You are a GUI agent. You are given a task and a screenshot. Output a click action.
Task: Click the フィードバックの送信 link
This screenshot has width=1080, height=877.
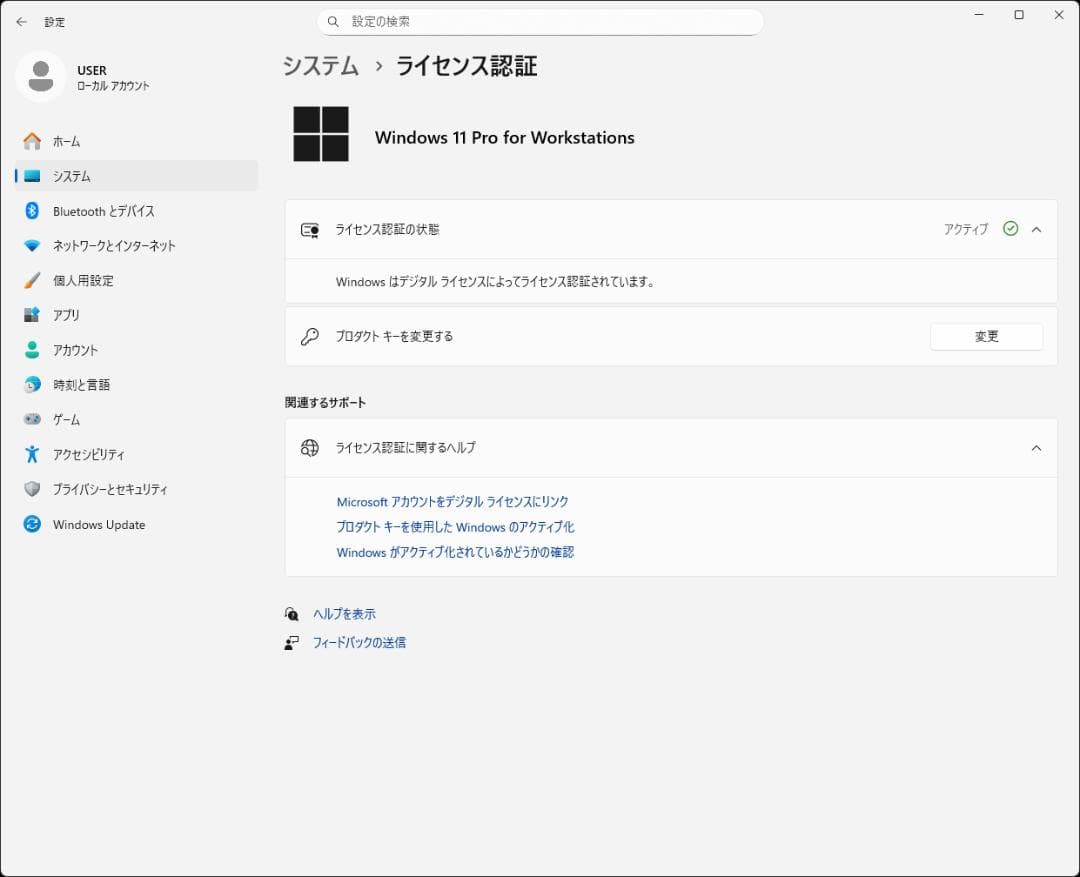[359, 642]
